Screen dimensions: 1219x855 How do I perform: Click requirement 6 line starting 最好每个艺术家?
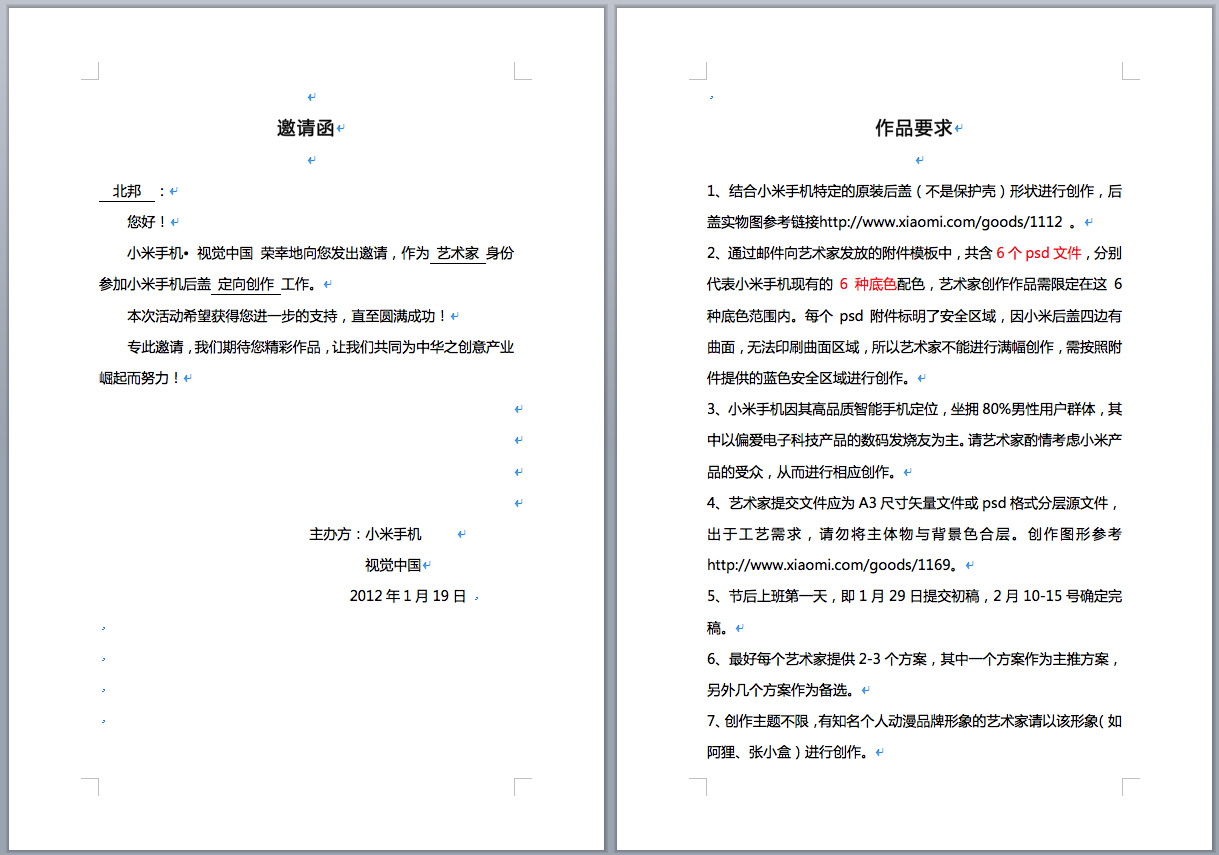click(x=914, y=659)
